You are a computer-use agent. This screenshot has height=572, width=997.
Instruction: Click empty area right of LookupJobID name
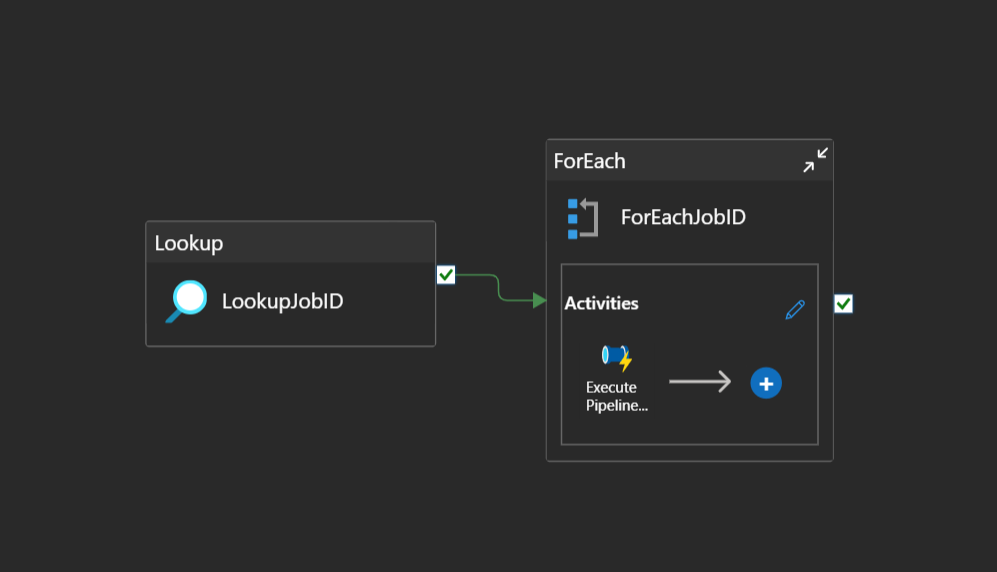coord(390,302)
